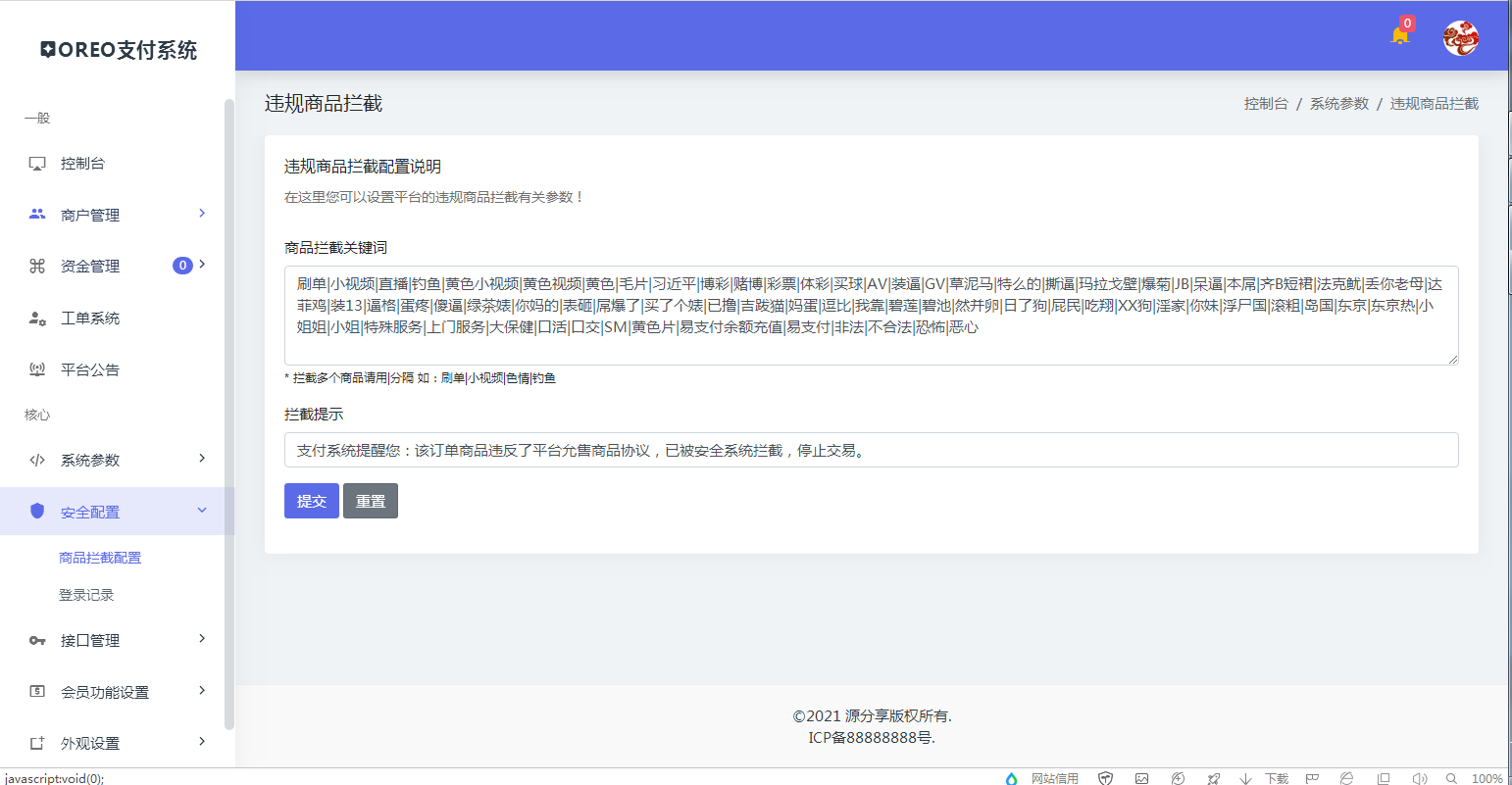
Task: Click the 商户管理 people icon in sidebar
Action: pos(36,214)
